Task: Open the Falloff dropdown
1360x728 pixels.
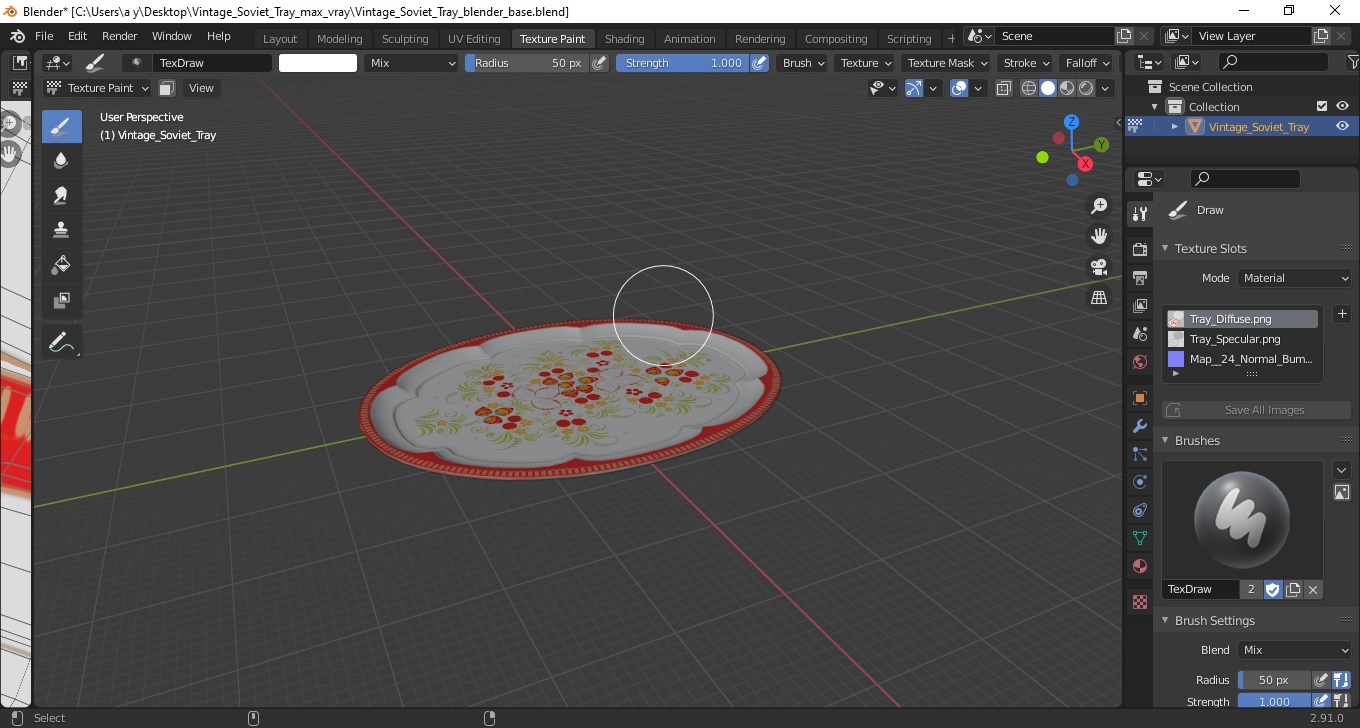Action: click(1087, 63)
